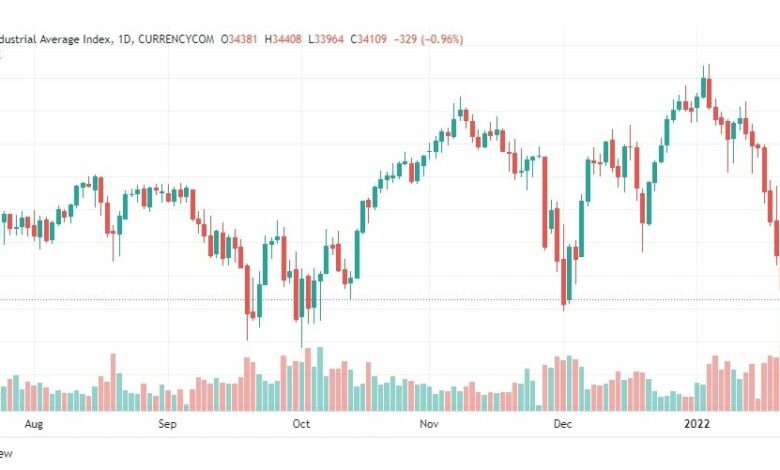The height and width of the screenshot is (470, 780).
Task: Click the large red candle before December
Action: [x=545, y=202]
